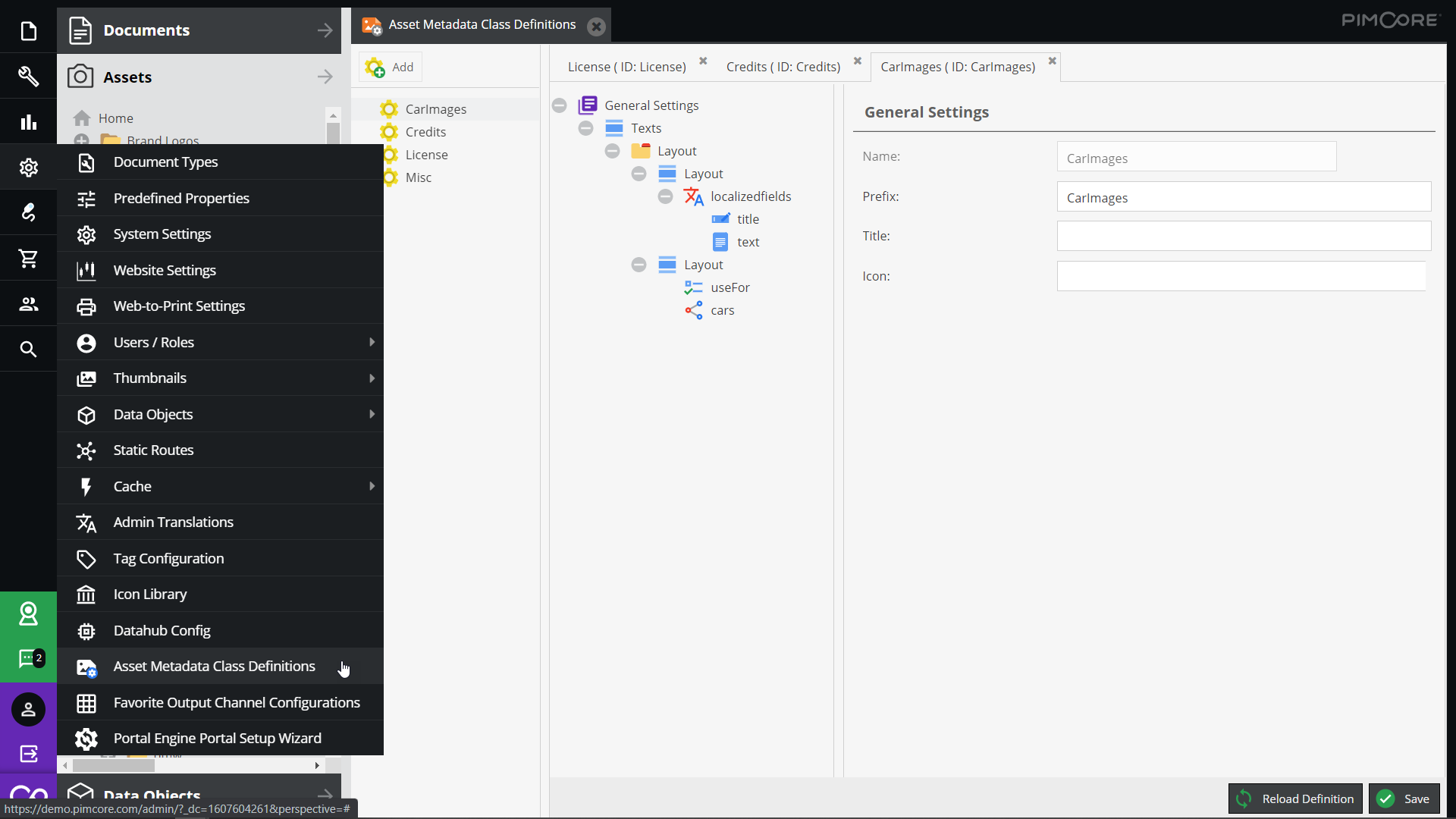Click into the Title input field

click(x=1244, y=236)
